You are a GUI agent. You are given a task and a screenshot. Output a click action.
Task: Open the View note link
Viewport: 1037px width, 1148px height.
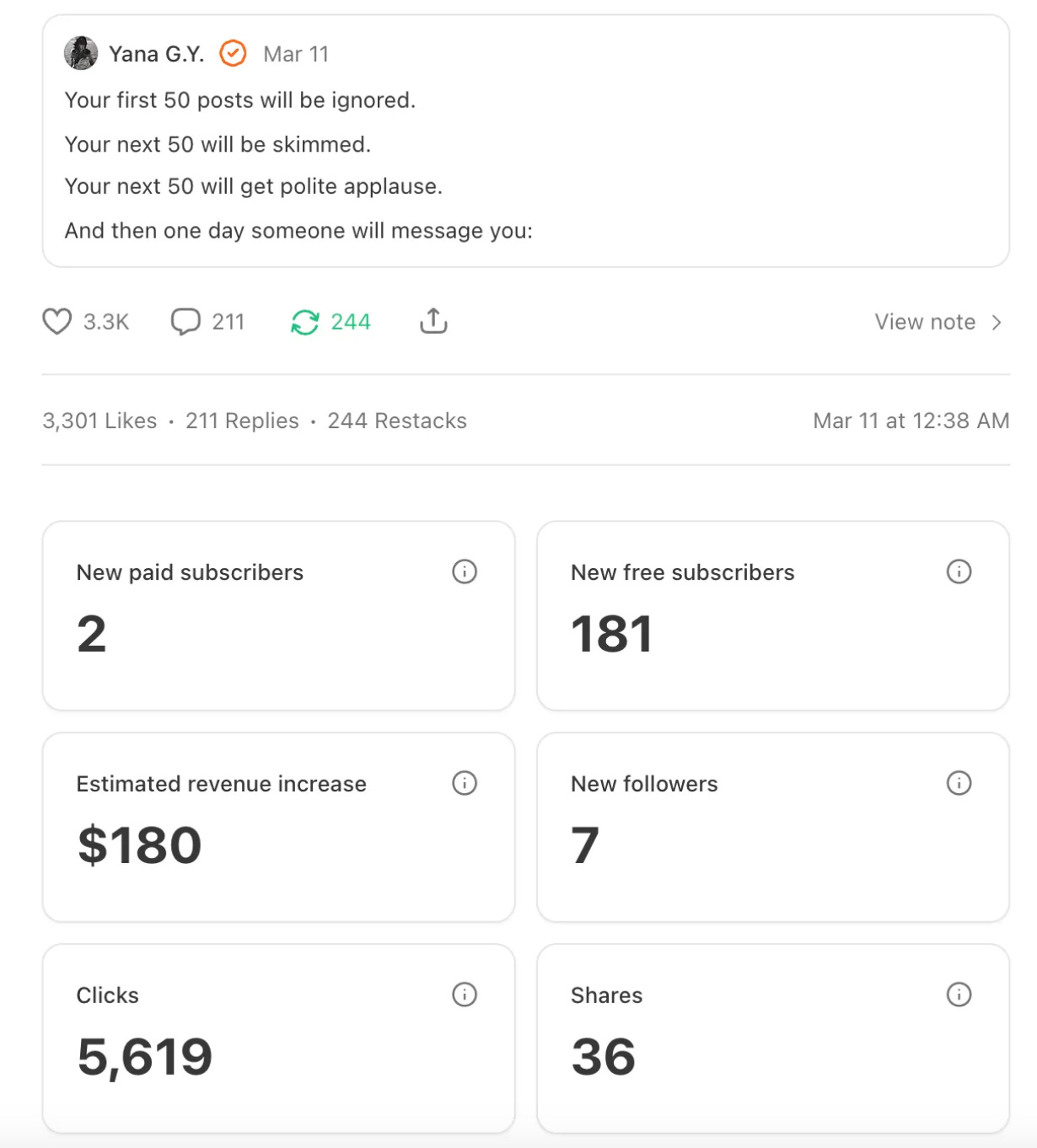click(925, 322)
